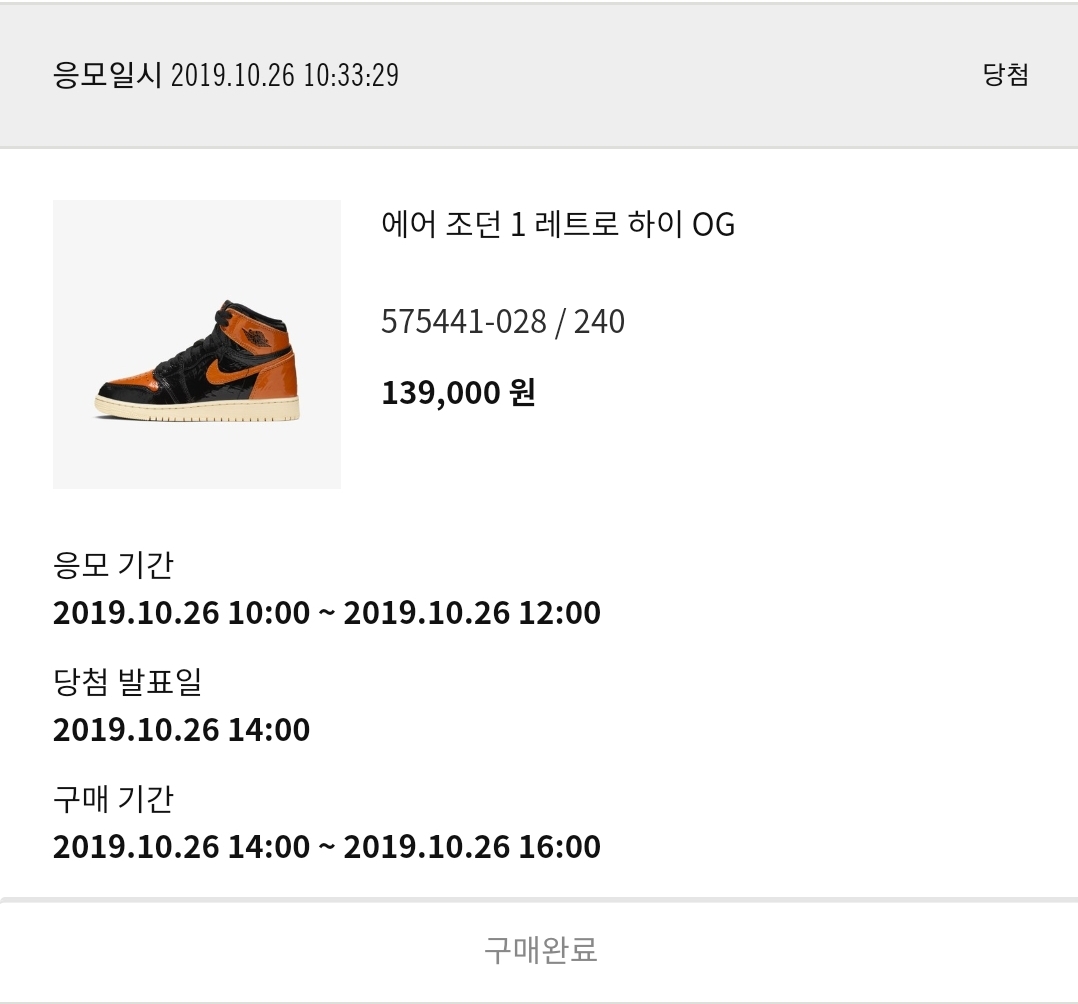This screenshot has width=1078, height=1004.
Task: Click the 원 currency unit after the price
Action: coord(522,392)
